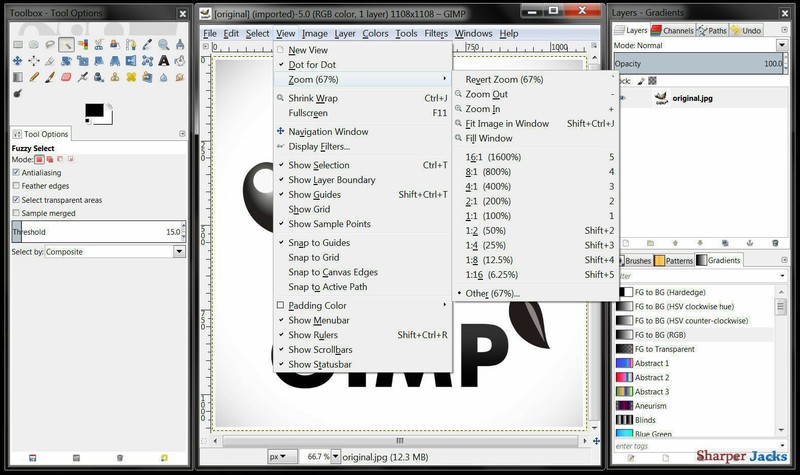The width and height of the screenshot is (800, 475).
Task: Select the Alignment tool
Action: [x=34, y=61]
